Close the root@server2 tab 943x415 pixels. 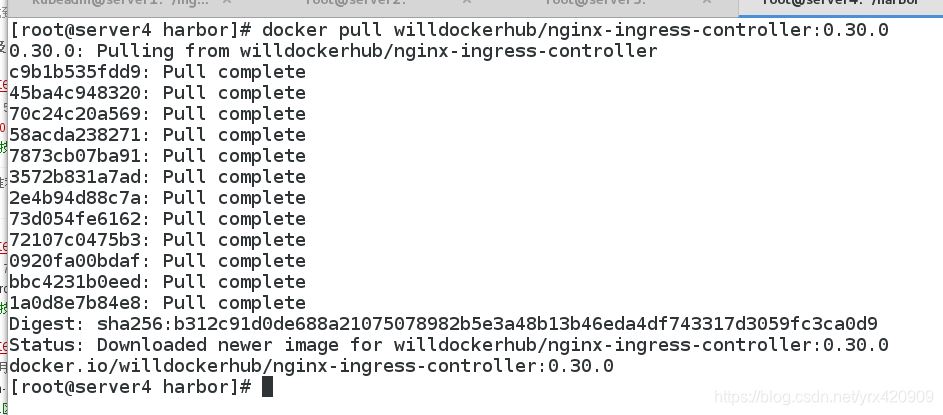(467, 3)
